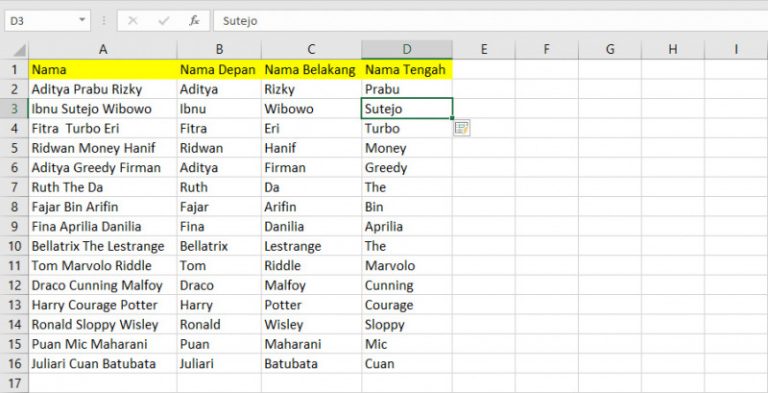The image size is (768, 393).
Task: Click cell 'Cuan' in Nama Tengah column
Action: [407, 364]
